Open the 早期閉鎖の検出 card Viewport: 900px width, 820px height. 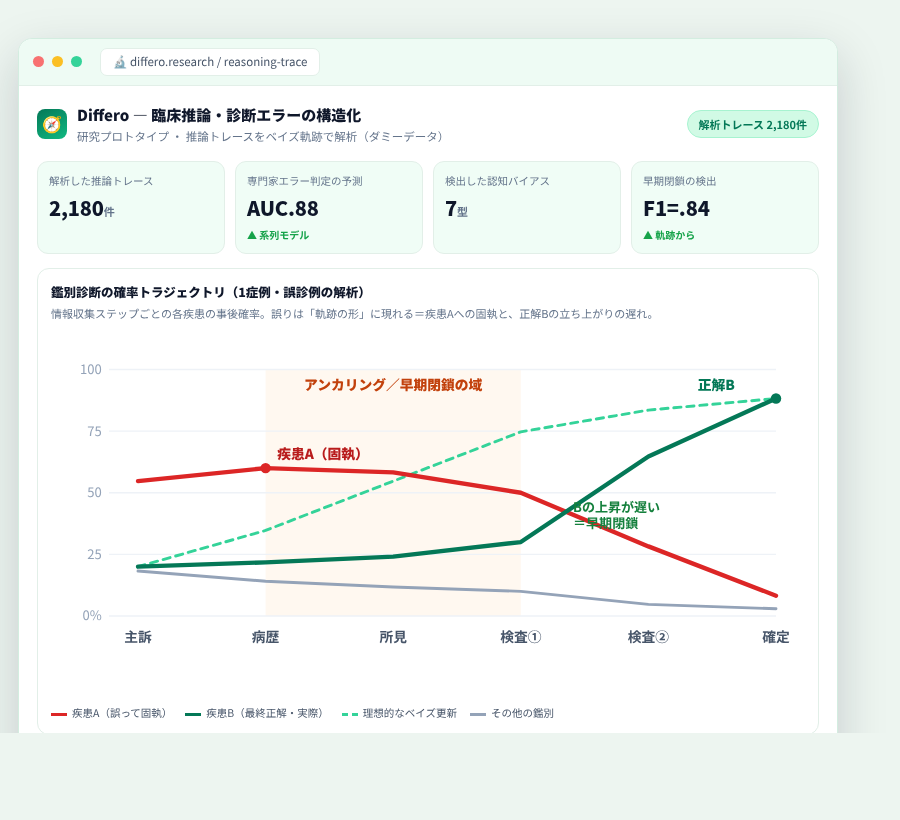(x=725, y=207)
